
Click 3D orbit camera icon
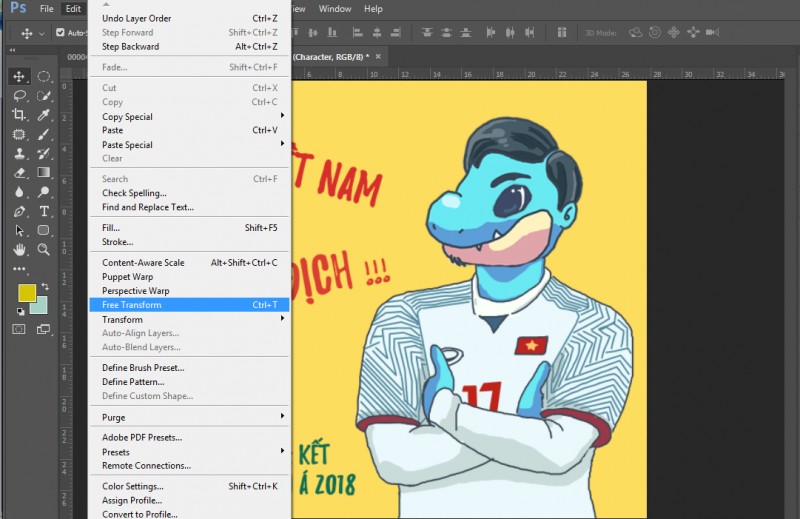(x=635, y=33)
